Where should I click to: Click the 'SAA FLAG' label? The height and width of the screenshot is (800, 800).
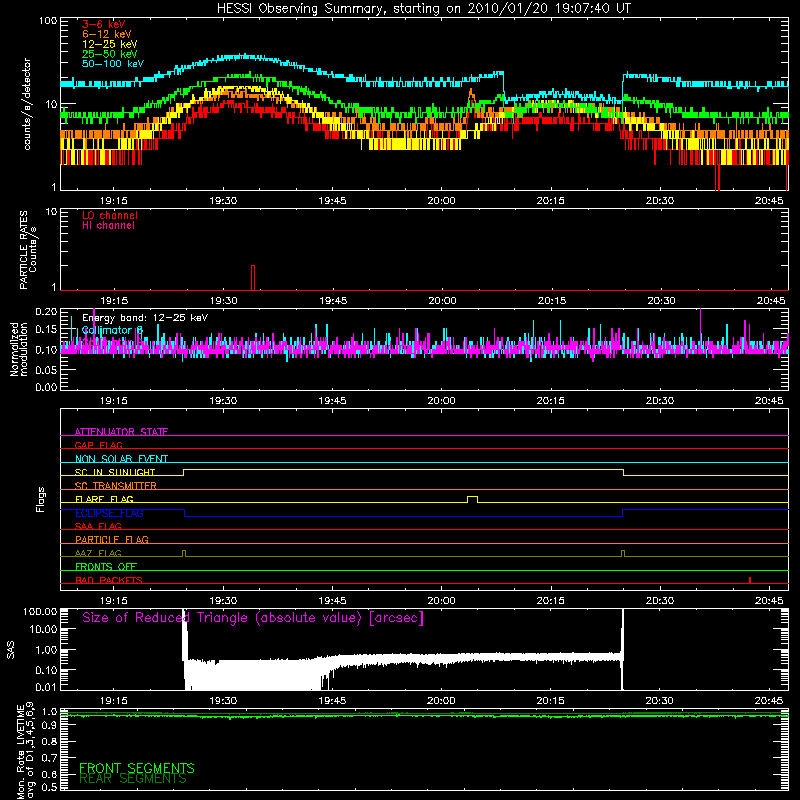pyautogui.click(x=98, y=526)
